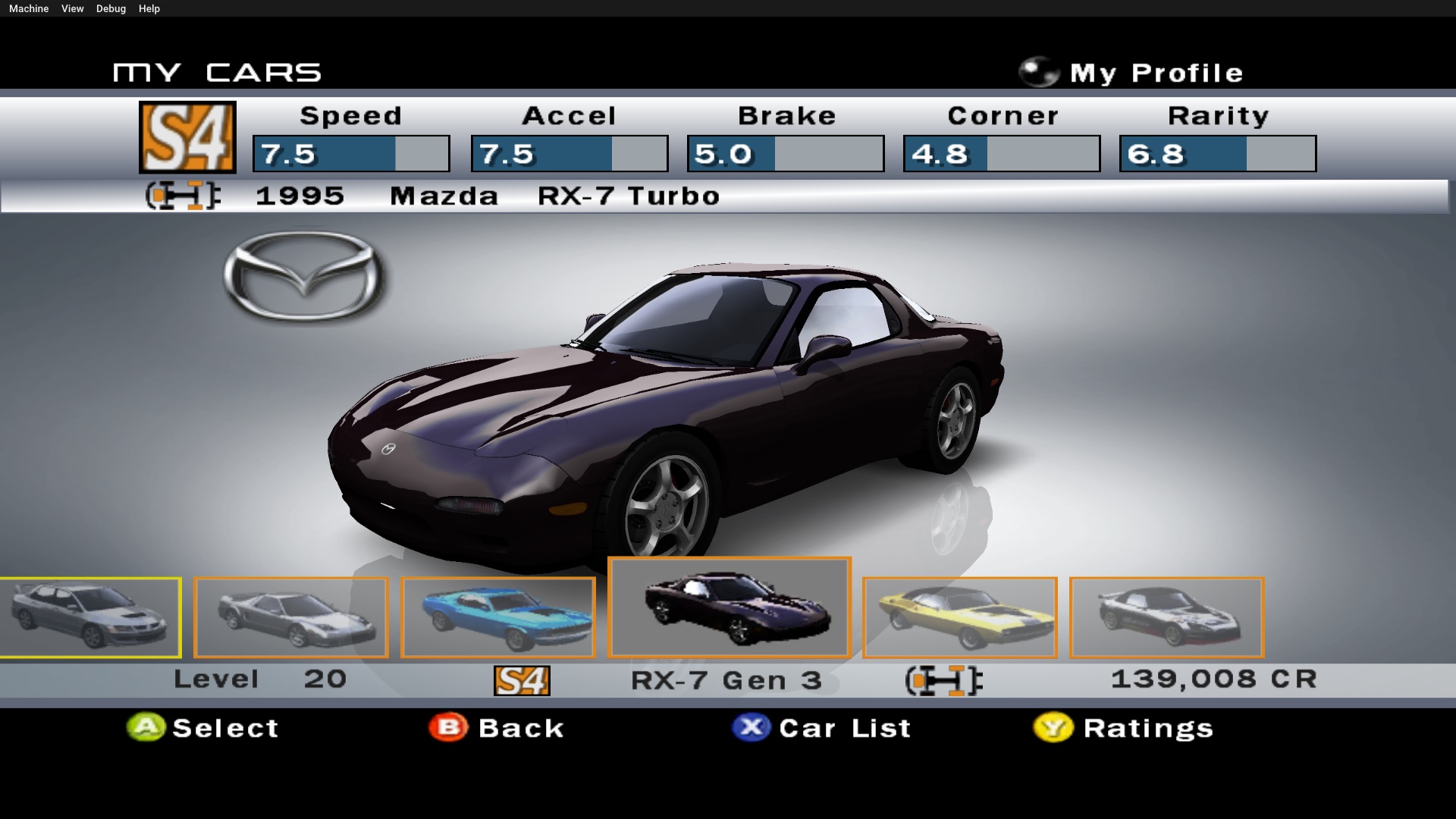Click the large S4 class badge
Image resolution: width=1456 pixels, height=819 pixels.
point(187,137)
